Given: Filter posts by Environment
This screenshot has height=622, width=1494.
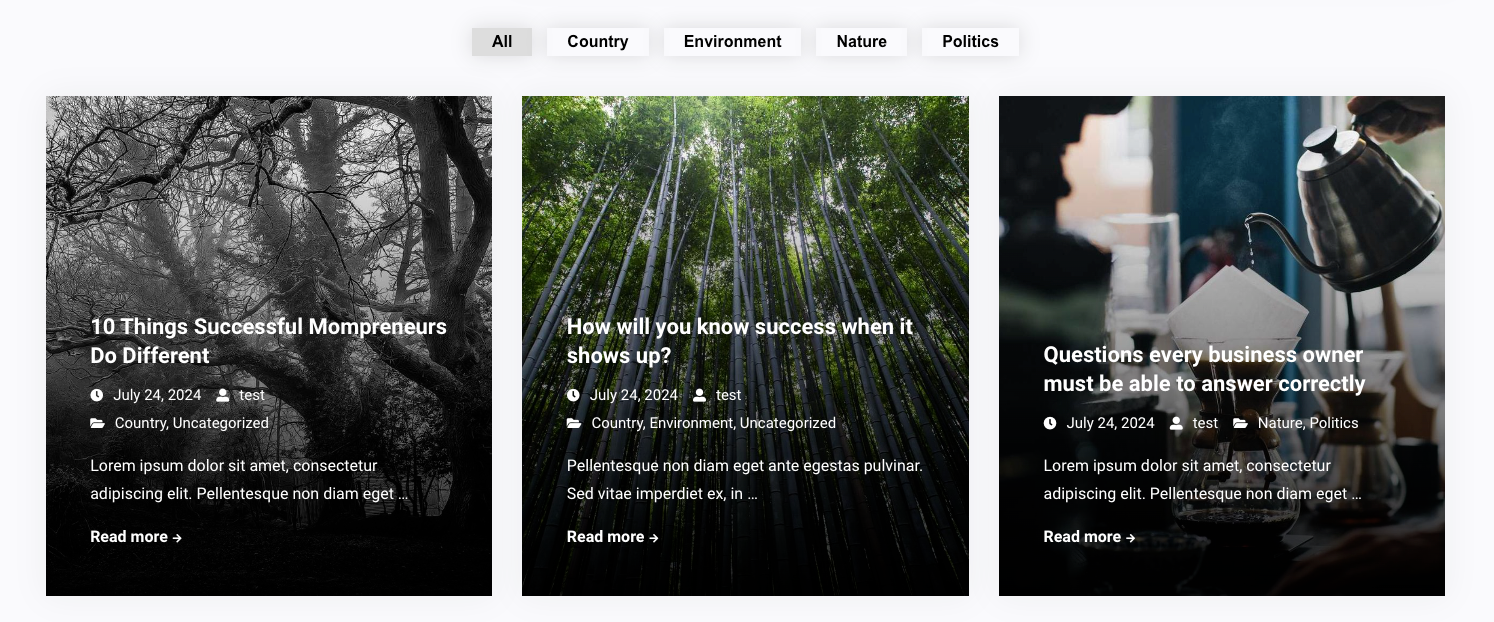Looking at the screenshot, I should pos(733,42).
